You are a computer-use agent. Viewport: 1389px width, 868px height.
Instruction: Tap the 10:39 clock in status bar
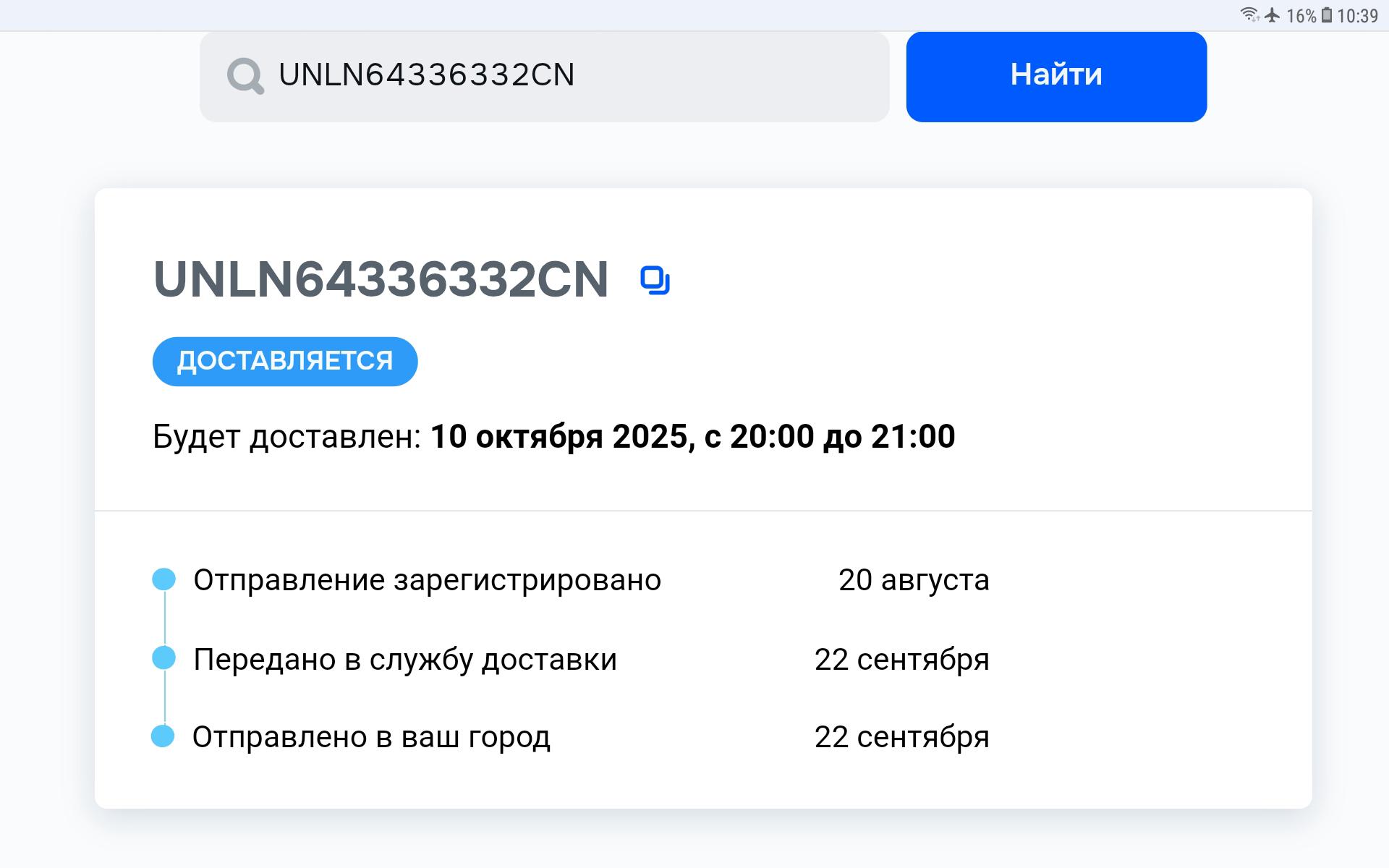pyautogui.click(x=1357, y=16)
